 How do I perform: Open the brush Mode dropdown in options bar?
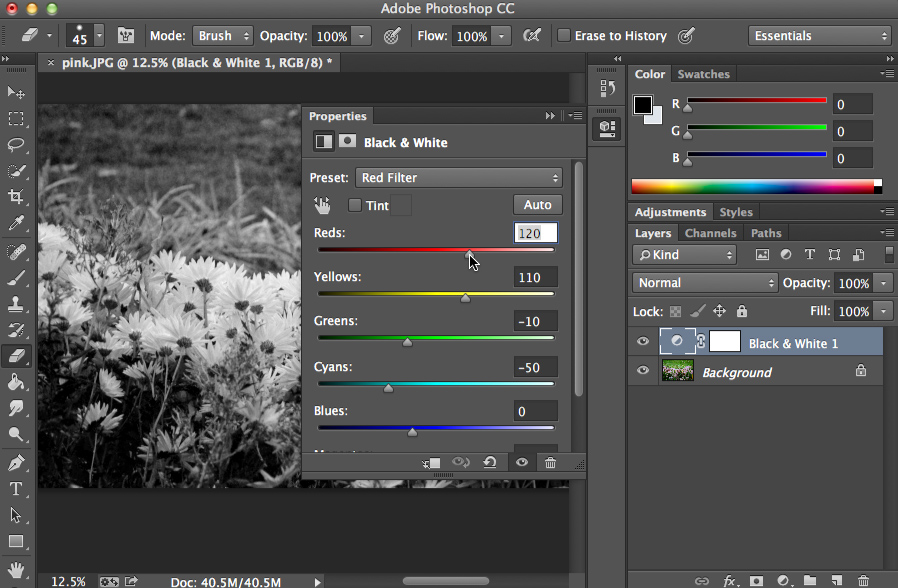point(222,35)
